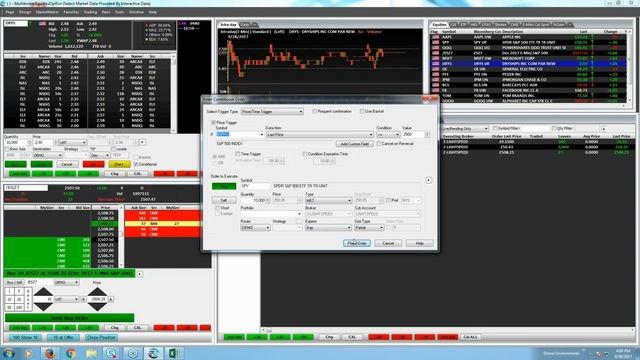This screenshot has width=640, height=360.
Task: Click big up arrow above quantity in futures ticket
Action: click(x=43, y=292)
